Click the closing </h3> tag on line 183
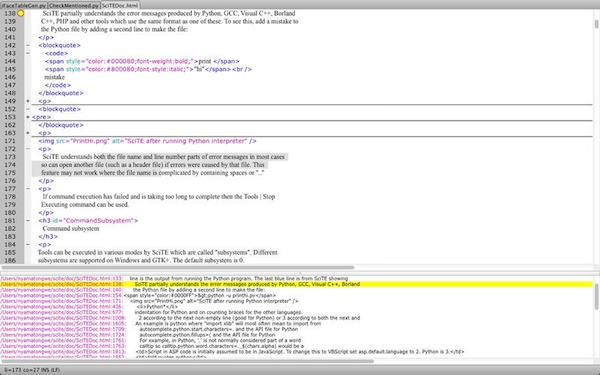Screen dimensions: 600x375 (48, 236)
